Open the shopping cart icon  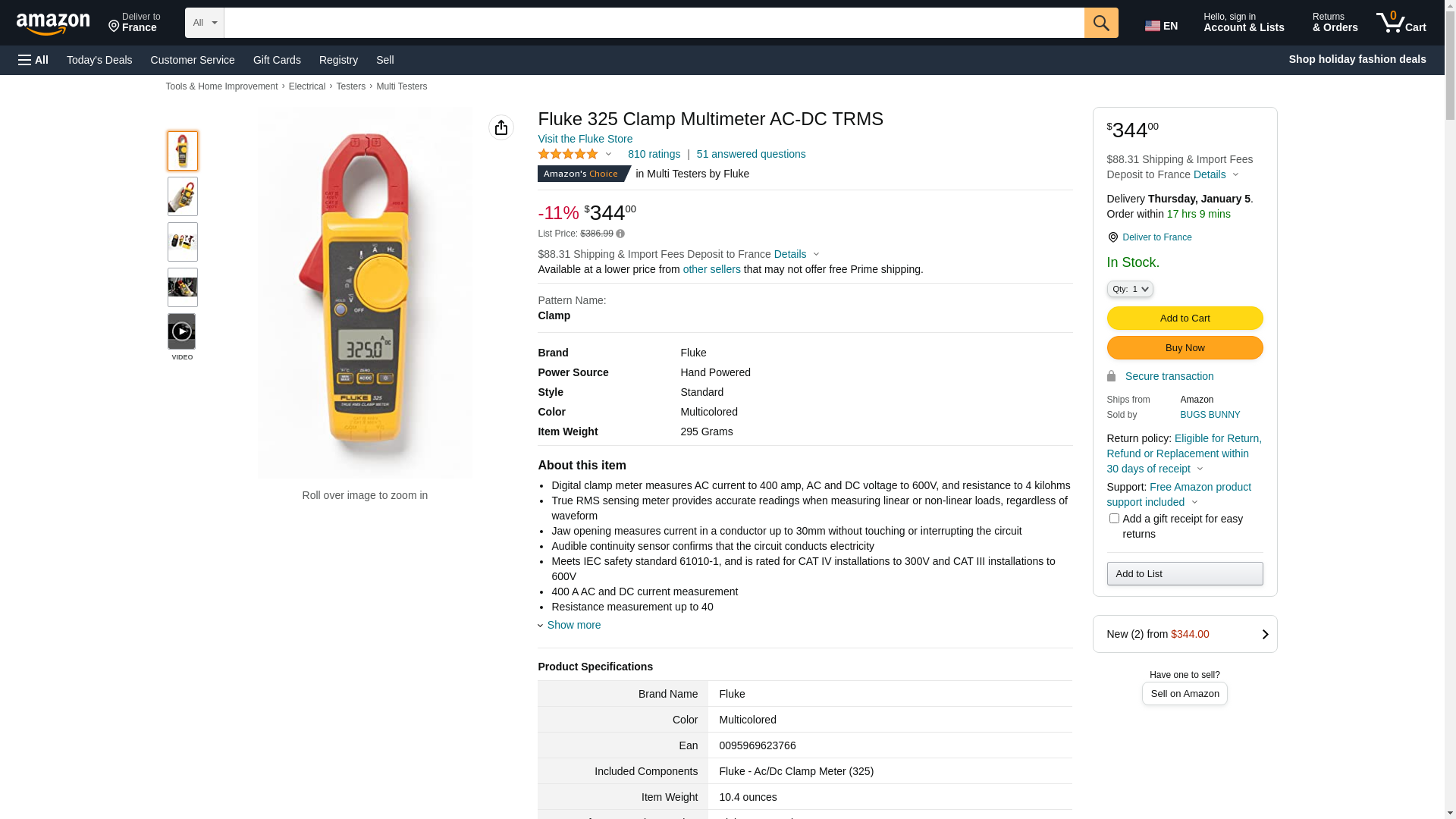coord(1401,23)
